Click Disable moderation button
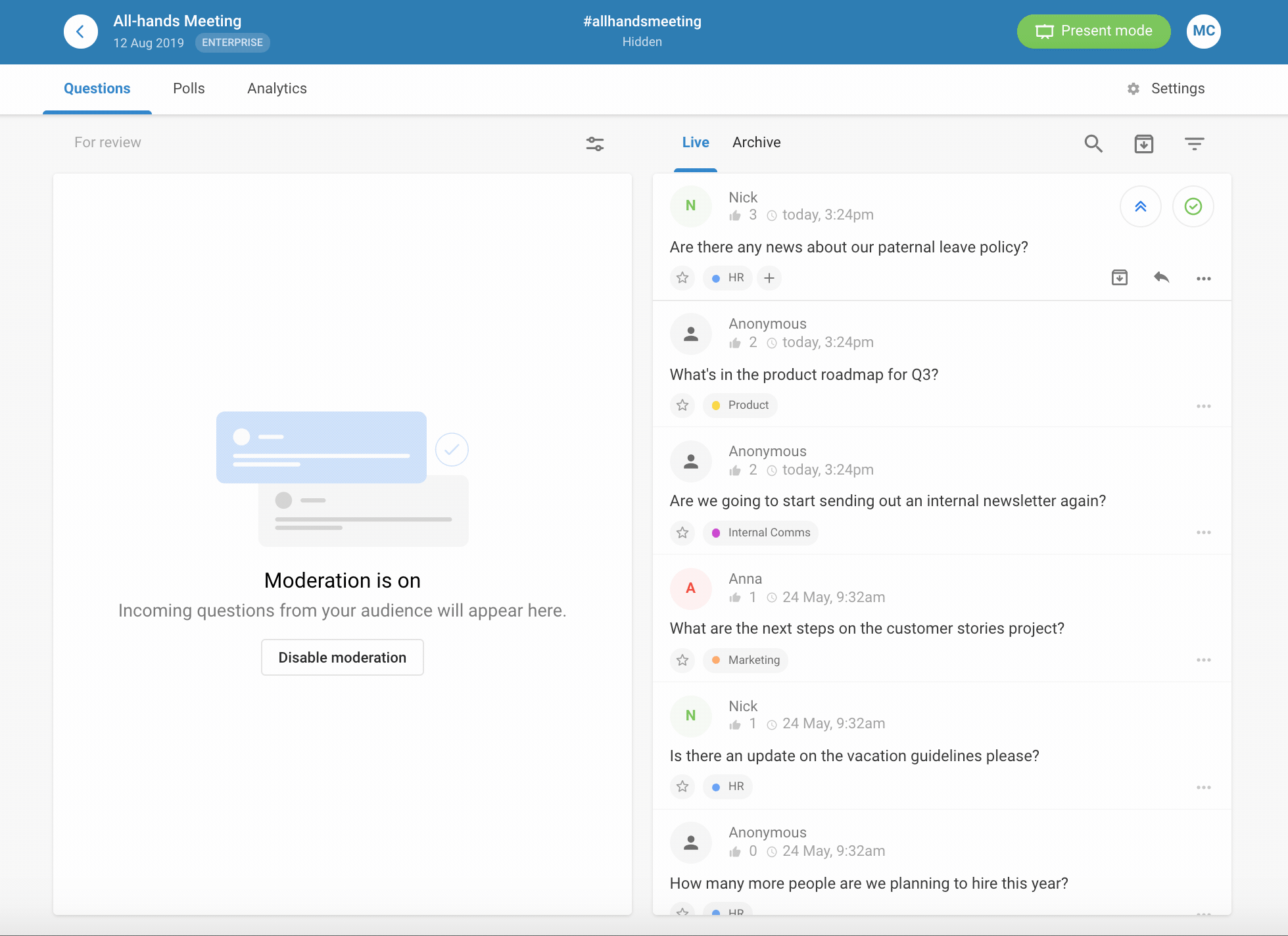The width and height of the screenshot is (1288, 936). click(342, 657)
